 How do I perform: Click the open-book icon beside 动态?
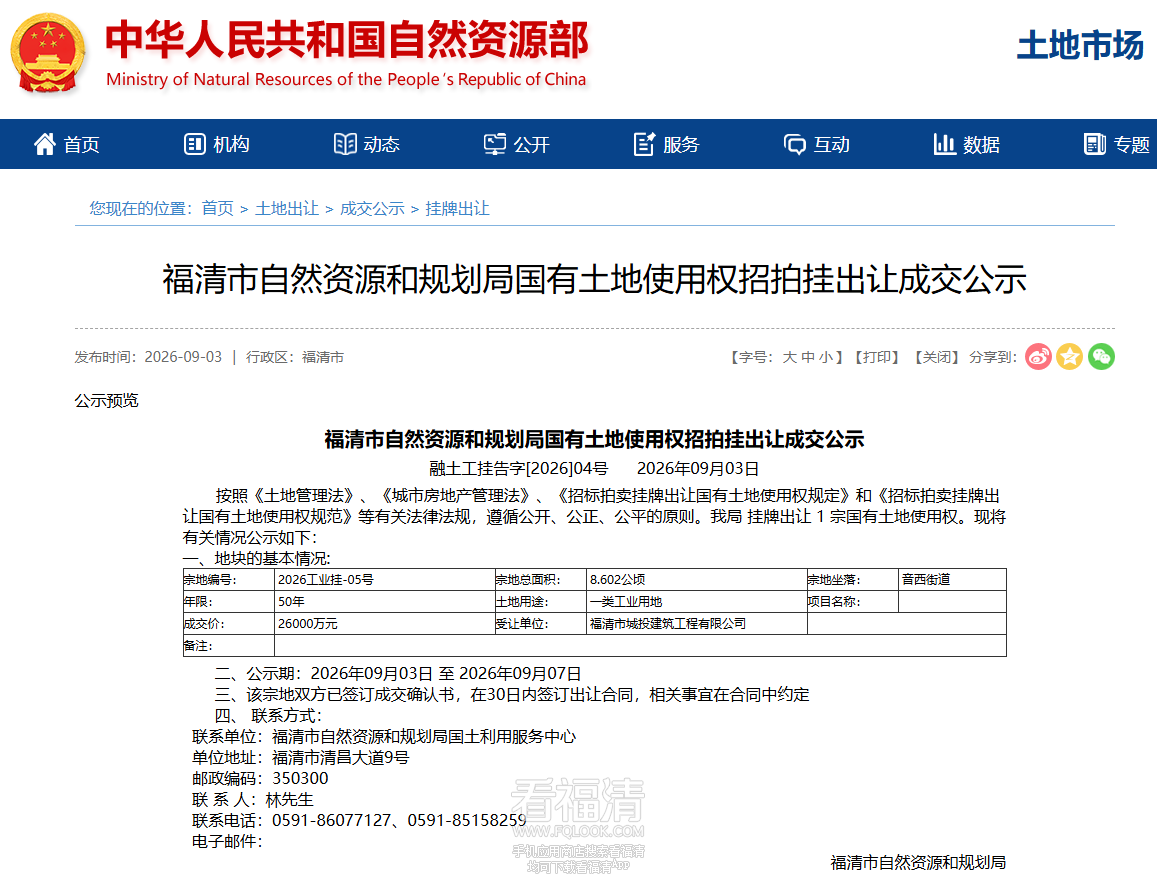click(x=345, y=144)
